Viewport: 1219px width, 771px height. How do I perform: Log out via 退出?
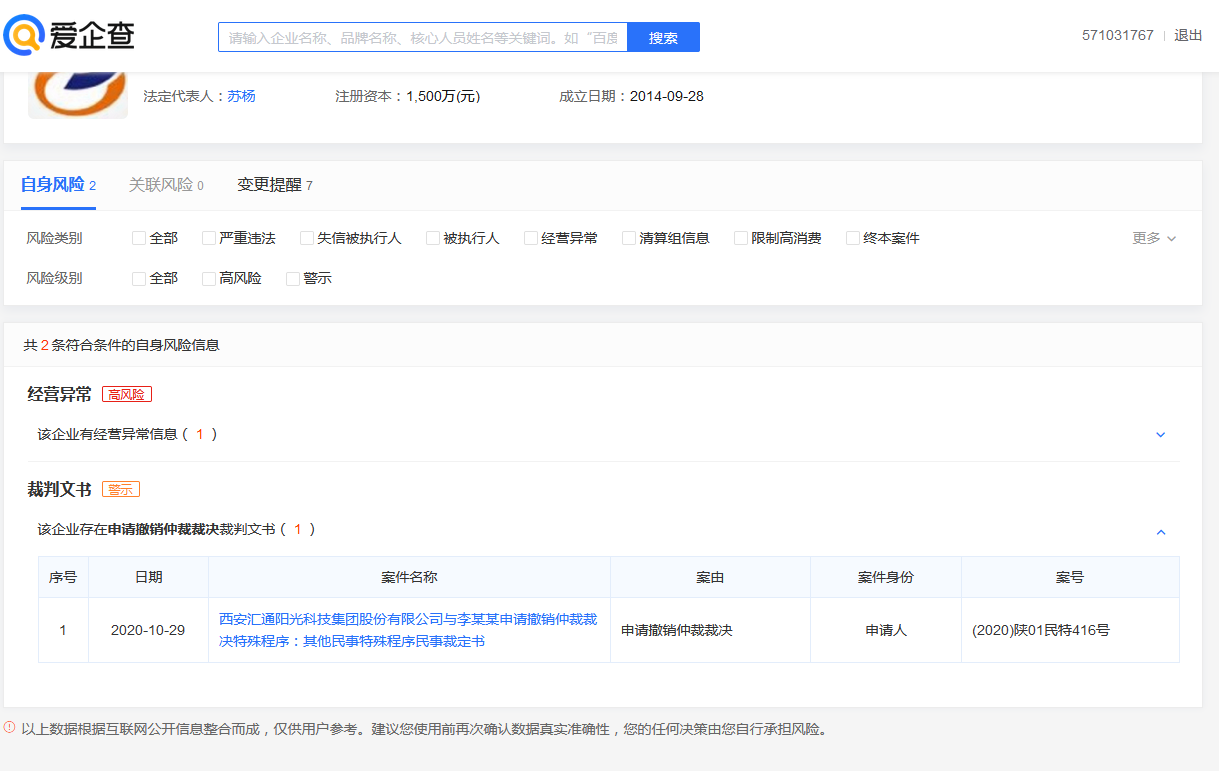coord(1188,35)
